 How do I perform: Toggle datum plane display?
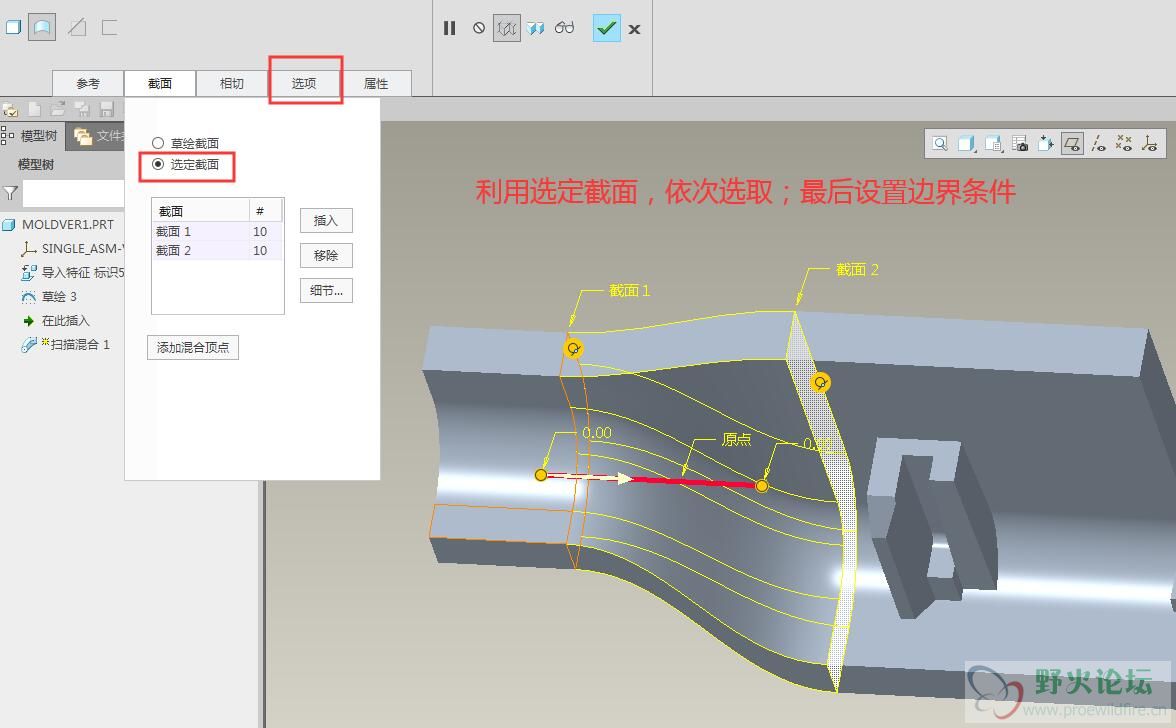coord(1072,143)
